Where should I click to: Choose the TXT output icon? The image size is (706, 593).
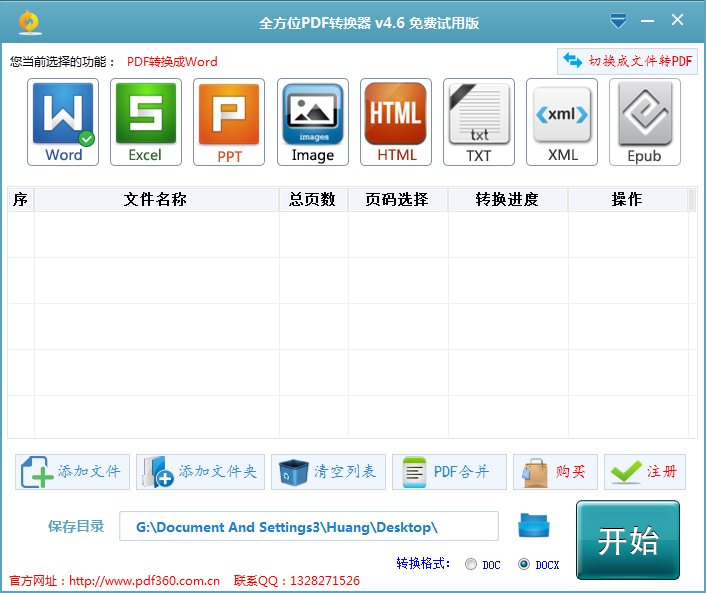479,122
